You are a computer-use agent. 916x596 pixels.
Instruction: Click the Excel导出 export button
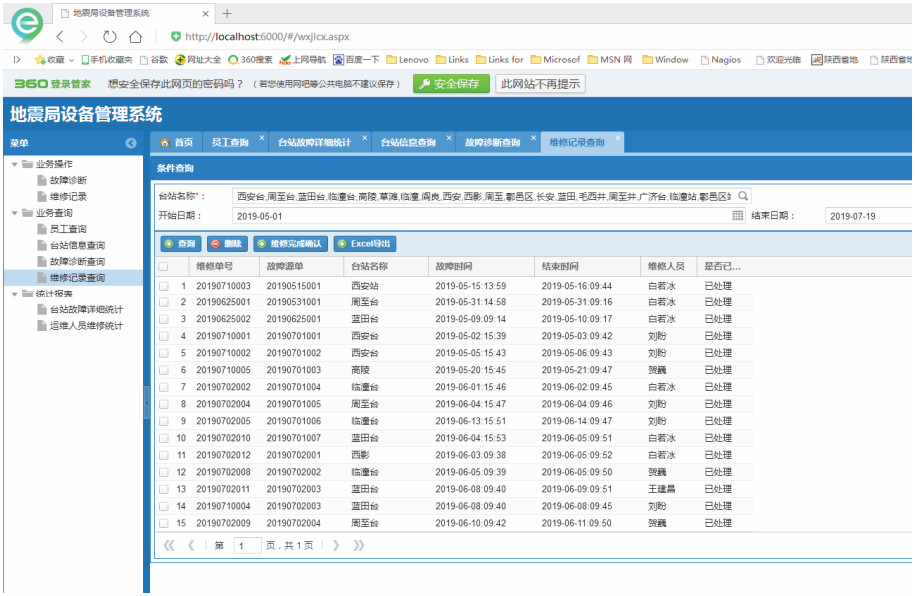pyautogui.click(x=365, y=244)
